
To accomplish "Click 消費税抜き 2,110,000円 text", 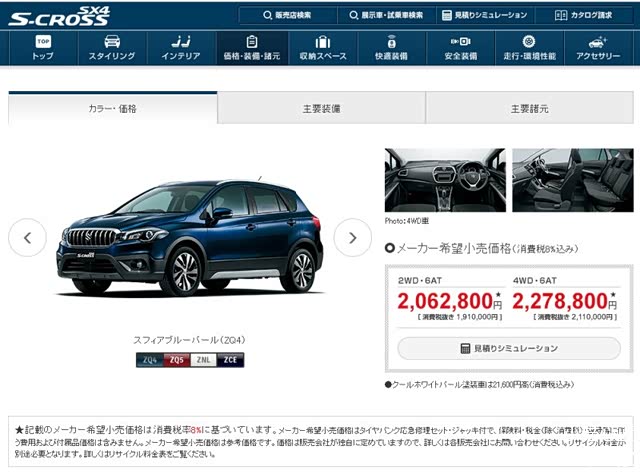I will [575, 317].
